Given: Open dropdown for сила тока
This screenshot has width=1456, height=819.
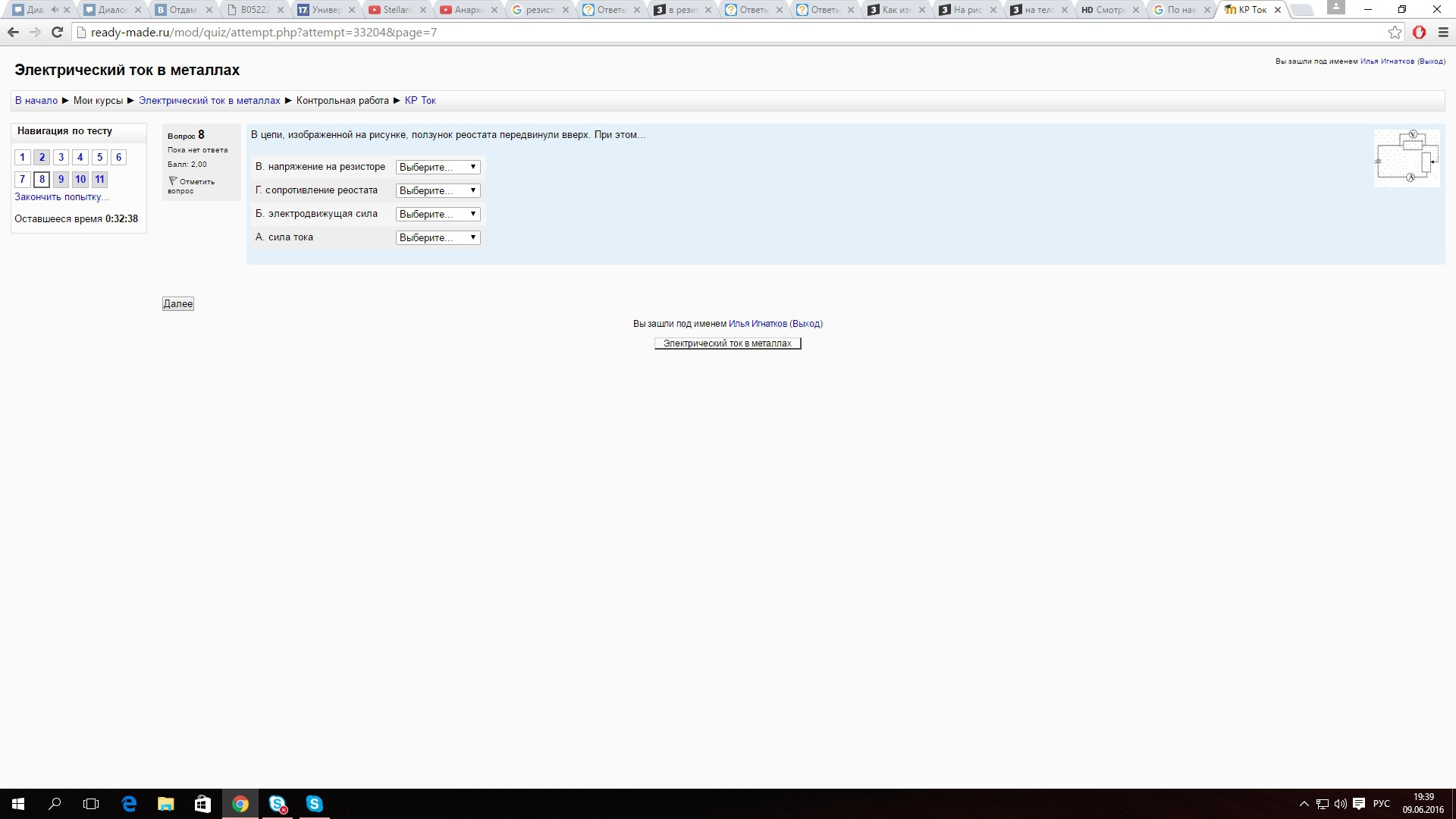Looking at the screenshot, I should (x=438, y=237).
